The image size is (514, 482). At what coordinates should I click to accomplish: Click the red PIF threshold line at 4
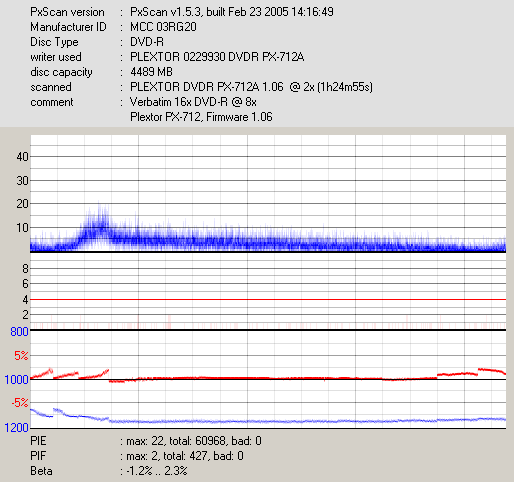(268, 300)
